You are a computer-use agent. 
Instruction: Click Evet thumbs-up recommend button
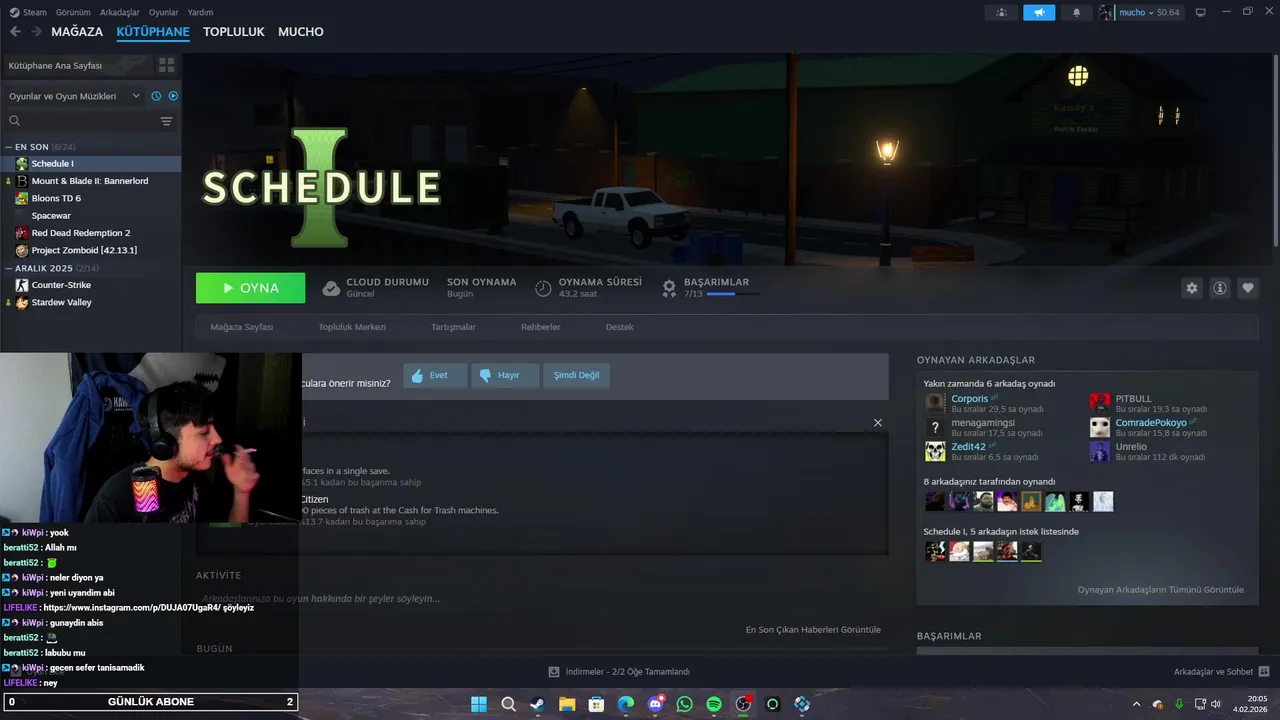point(435,375)
